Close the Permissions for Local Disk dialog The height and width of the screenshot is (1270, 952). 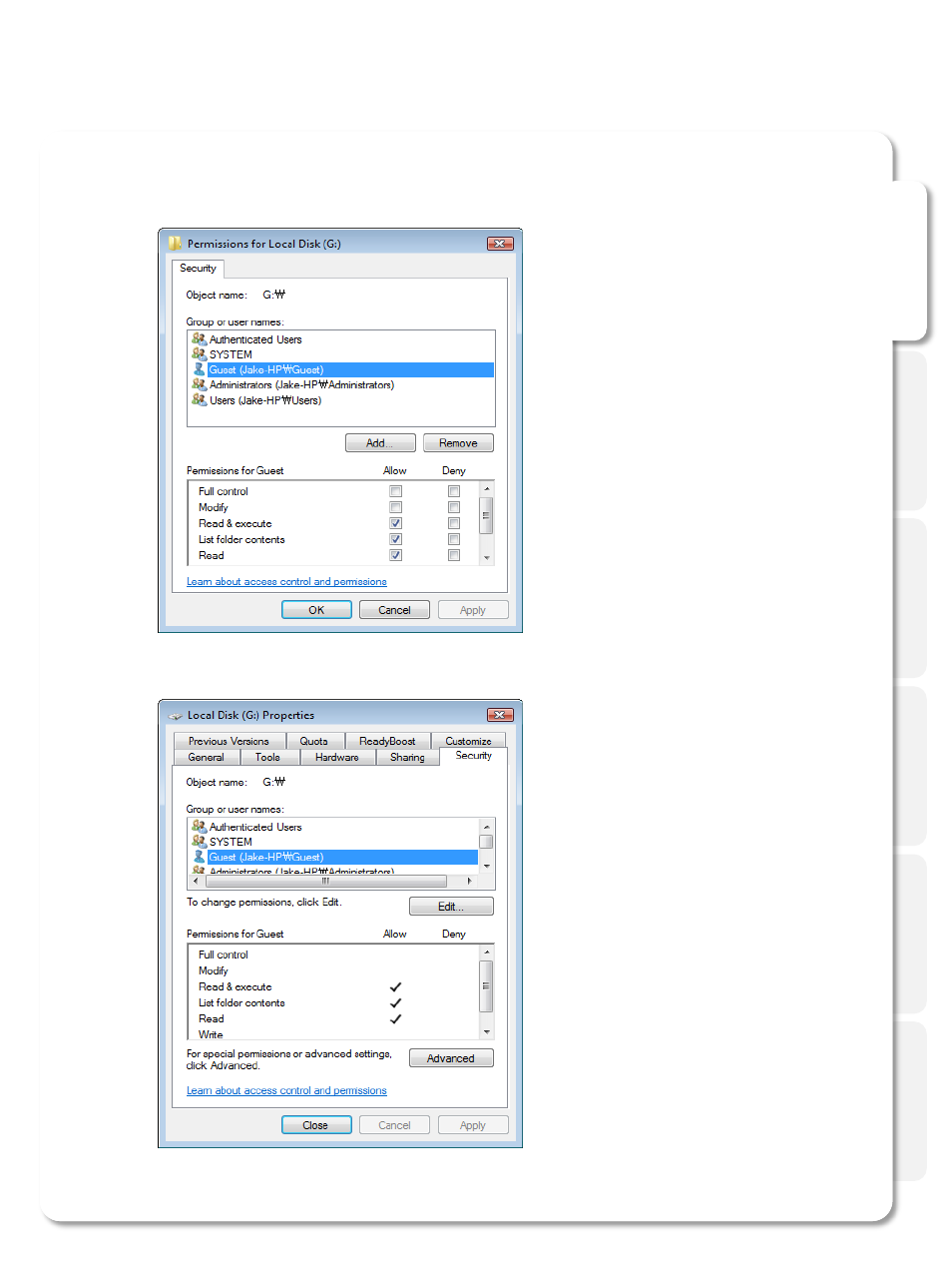[x=500, y=244]
